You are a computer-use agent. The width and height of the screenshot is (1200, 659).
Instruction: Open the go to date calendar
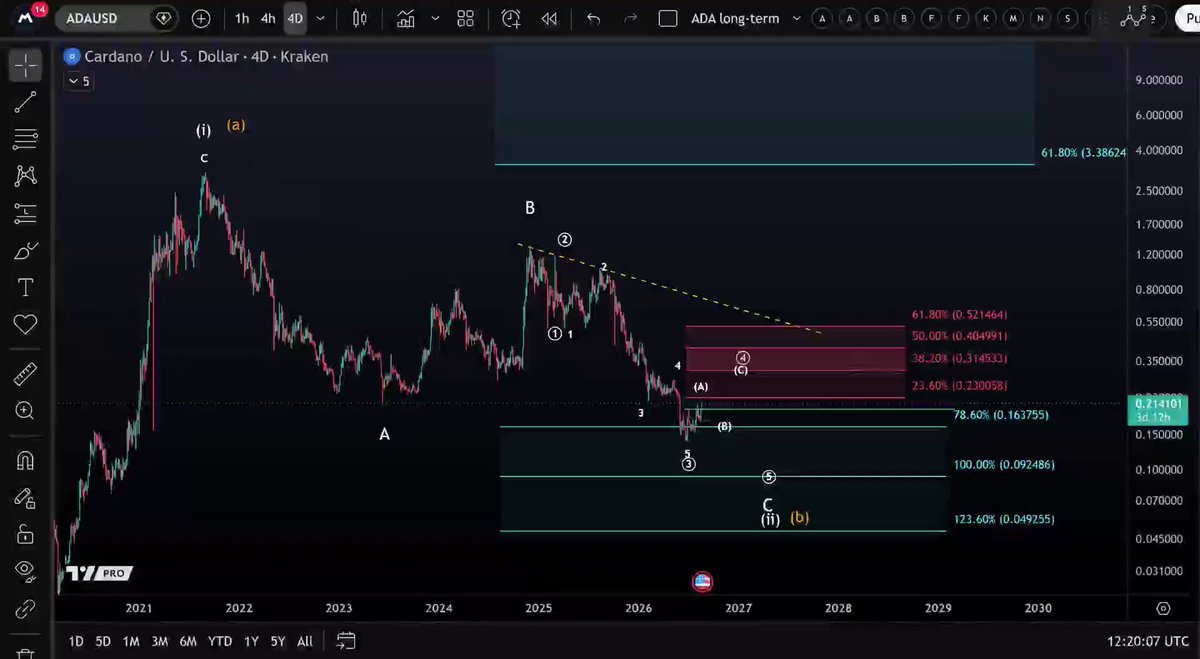pos(346,641)
